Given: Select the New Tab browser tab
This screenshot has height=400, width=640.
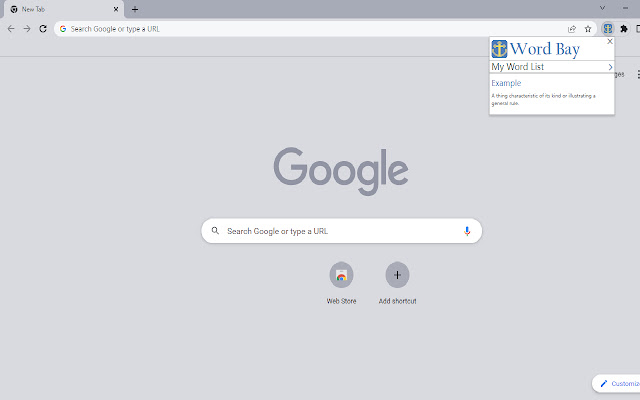Looking at the screenshot, I should (64, 9).
